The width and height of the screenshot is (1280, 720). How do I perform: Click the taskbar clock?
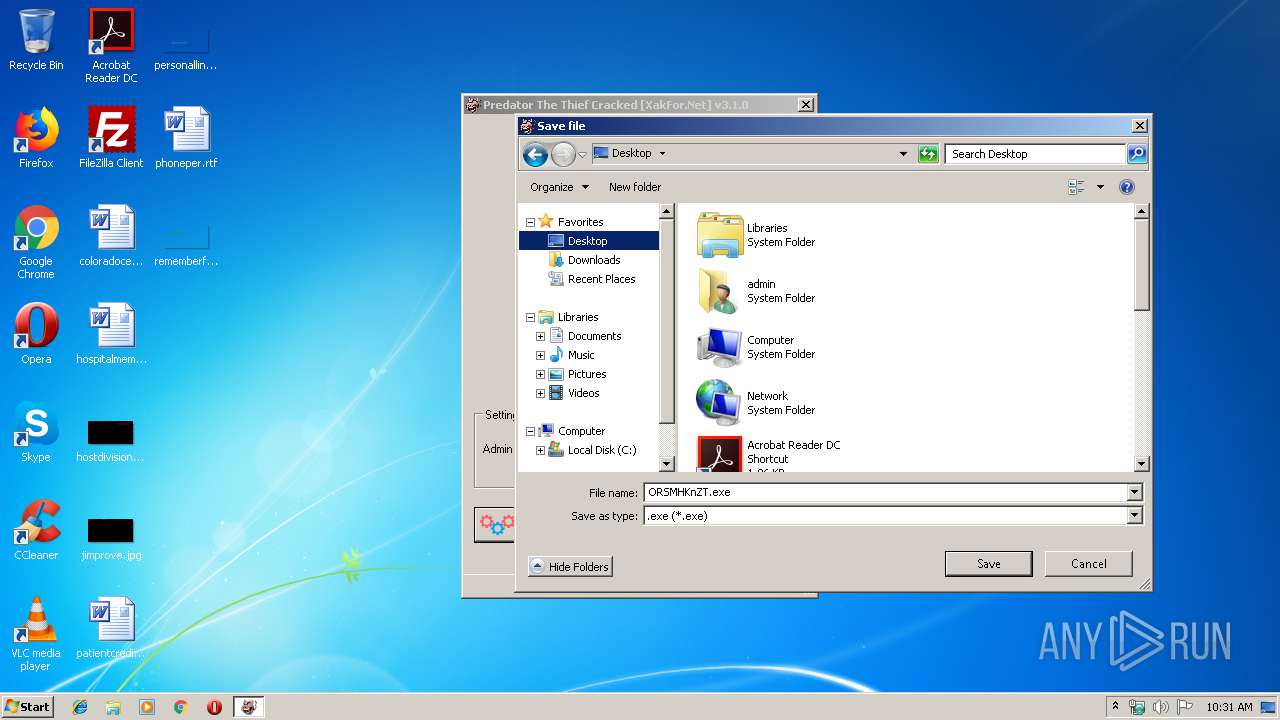pyautogui.click(x=1229, y=707)
